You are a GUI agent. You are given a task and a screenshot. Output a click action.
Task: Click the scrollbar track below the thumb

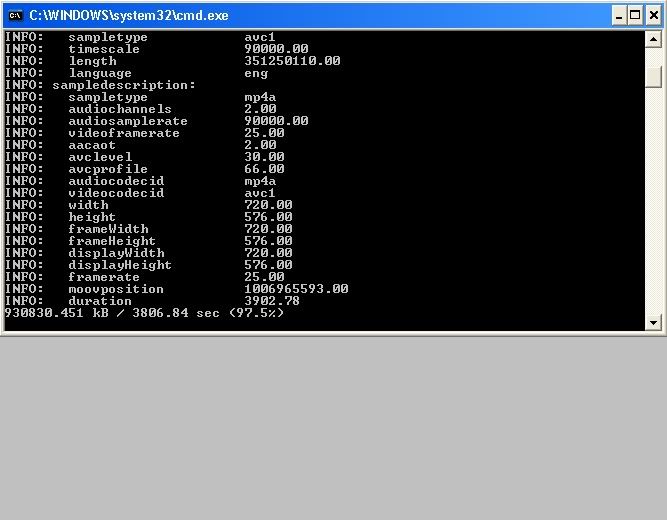[x=654, y=200]
